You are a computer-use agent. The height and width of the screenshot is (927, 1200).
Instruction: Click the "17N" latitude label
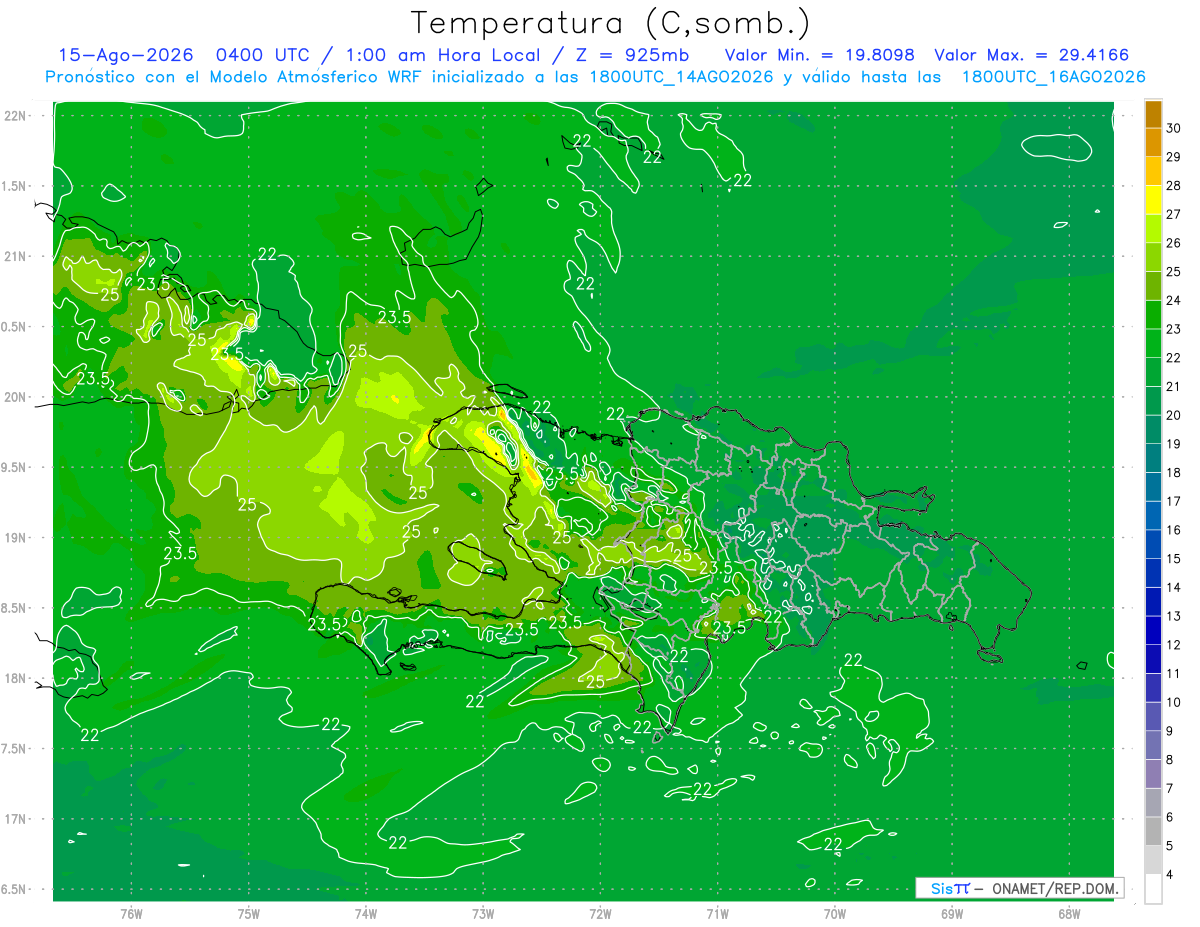[x=15, y=819]
